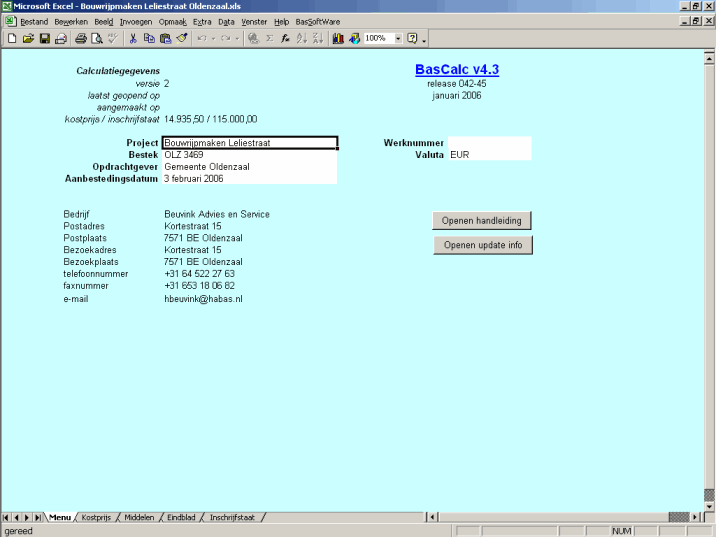Click the New workbook icon
The height and width of the screenshot is (537, 716).
(x=12, y=38)
